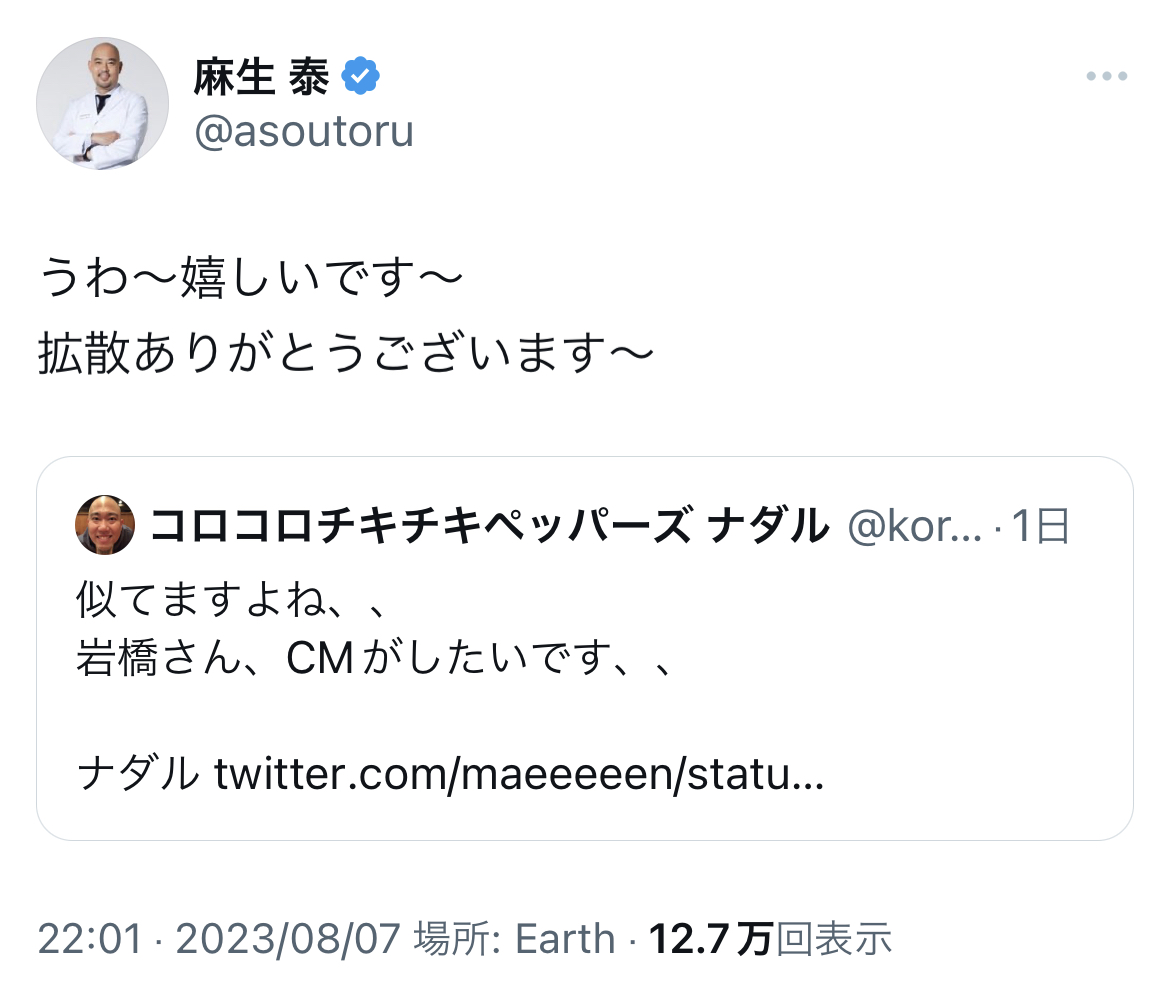Open the three-dot more options menu
The height and width of the screenshot is (999, 1170).
coord(1107,77)
